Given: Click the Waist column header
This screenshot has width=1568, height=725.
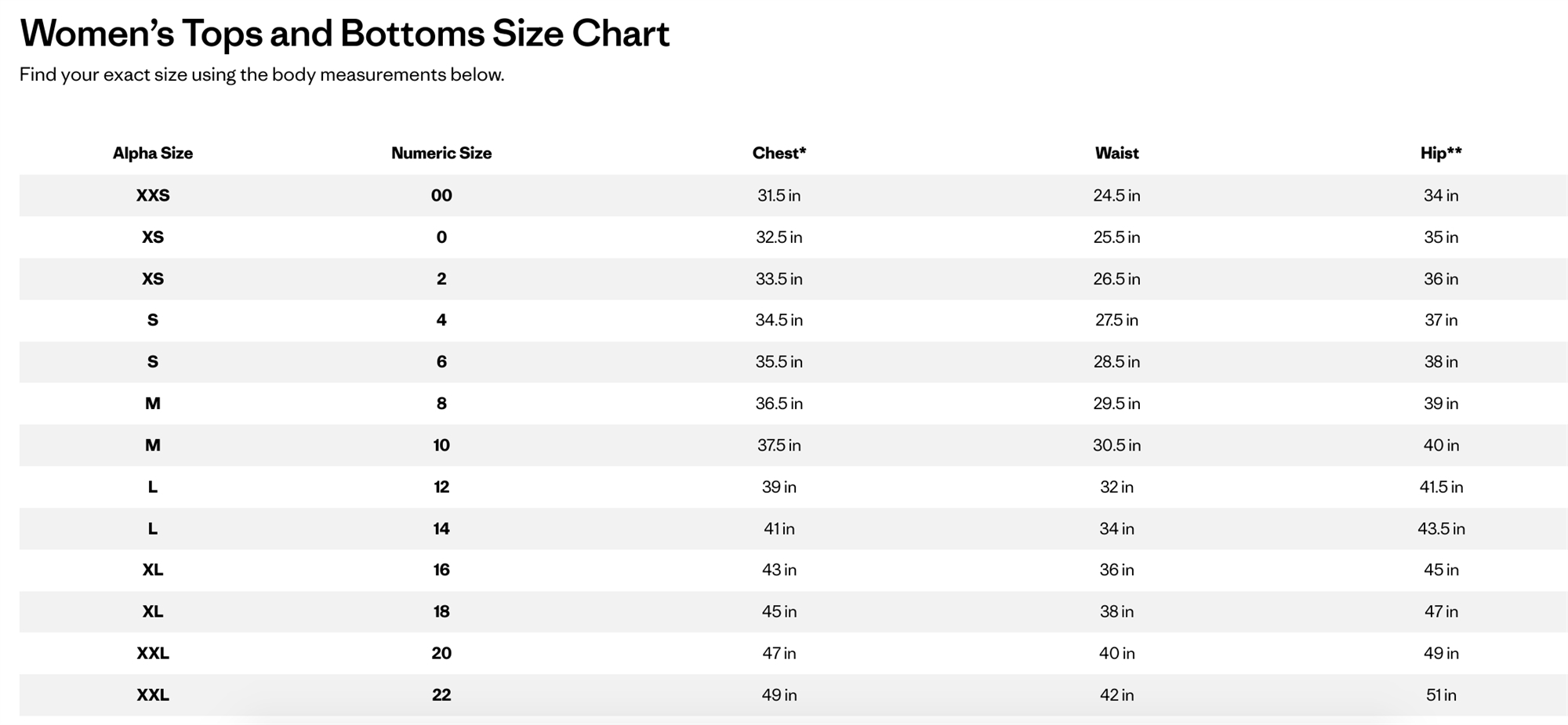Looking at the screenshot, I should click(x=1116, y=153).
